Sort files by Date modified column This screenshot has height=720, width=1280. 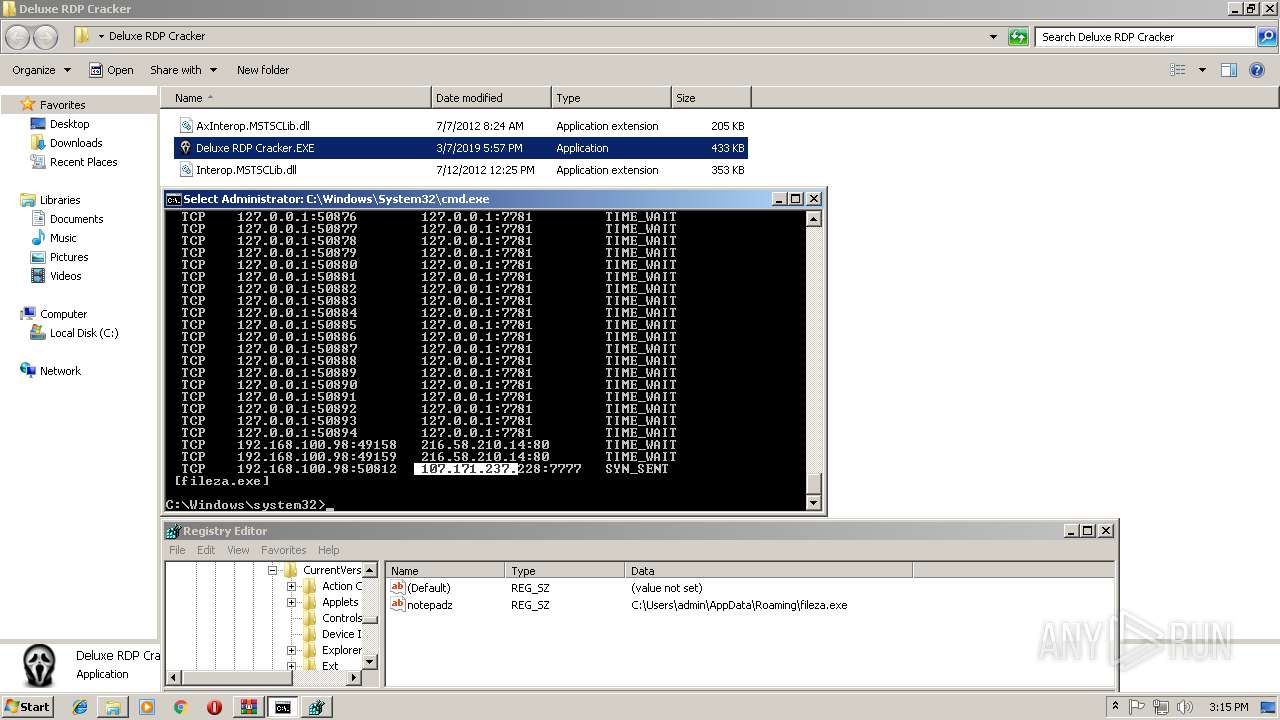click(491, 98)
